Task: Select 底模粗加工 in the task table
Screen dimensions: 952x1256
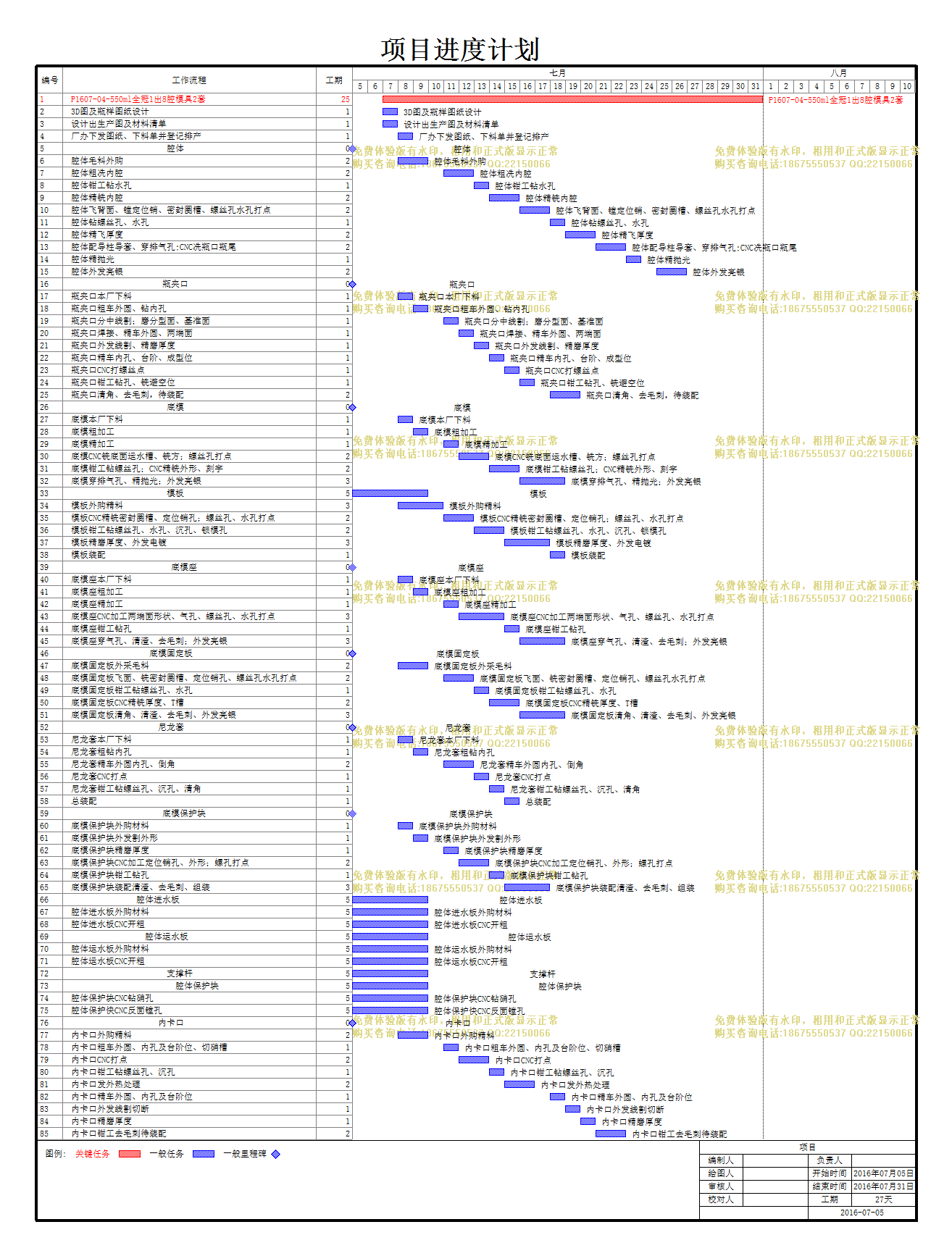Action: (x=93, y=432)
